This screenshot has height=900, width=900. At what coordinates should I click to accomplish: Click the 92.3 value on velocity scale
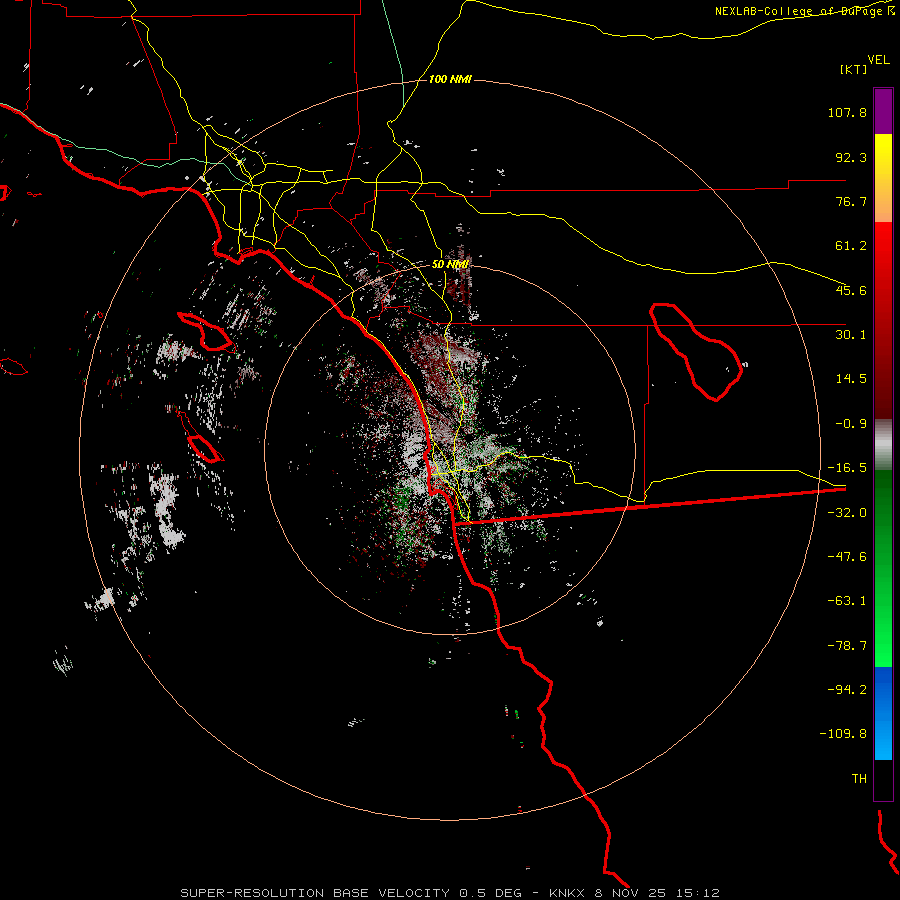851,157
